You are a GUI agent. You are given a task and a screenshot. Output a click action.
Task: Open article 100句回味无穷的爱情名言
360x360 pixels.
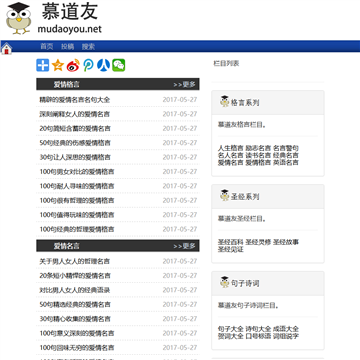point(77,348)
